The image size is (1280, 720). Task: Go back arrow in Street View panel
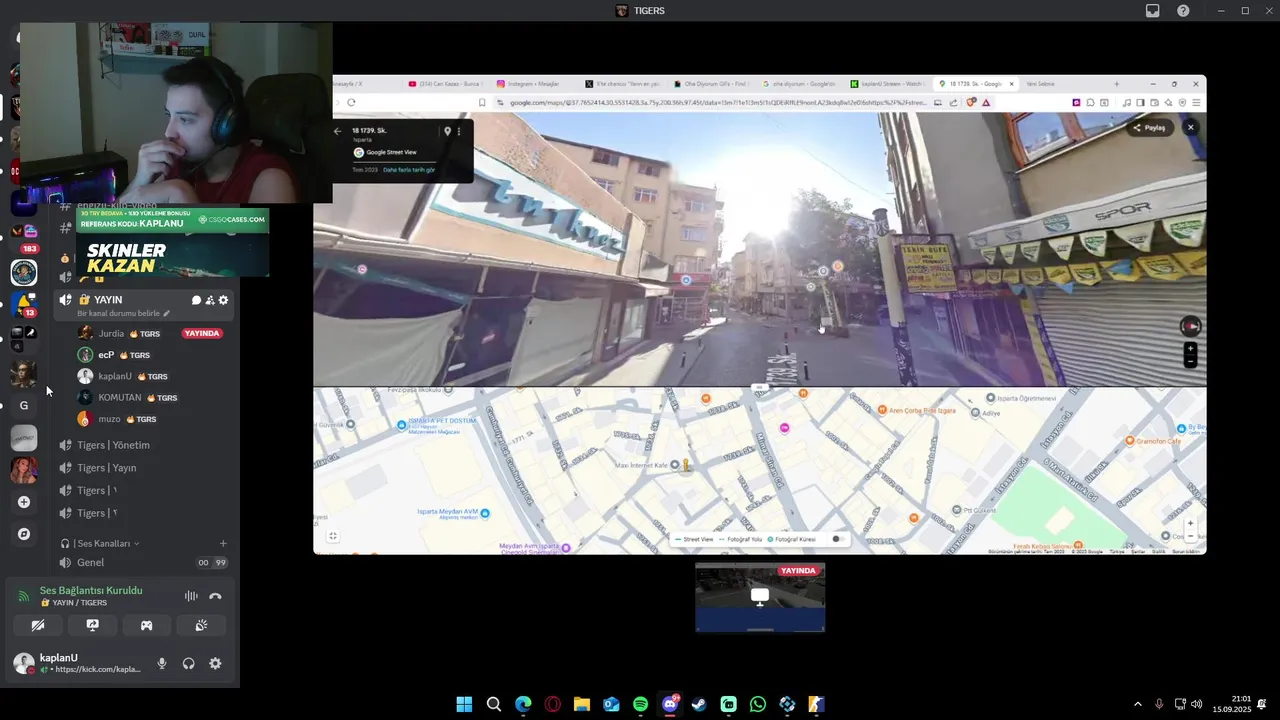[337, 131]
